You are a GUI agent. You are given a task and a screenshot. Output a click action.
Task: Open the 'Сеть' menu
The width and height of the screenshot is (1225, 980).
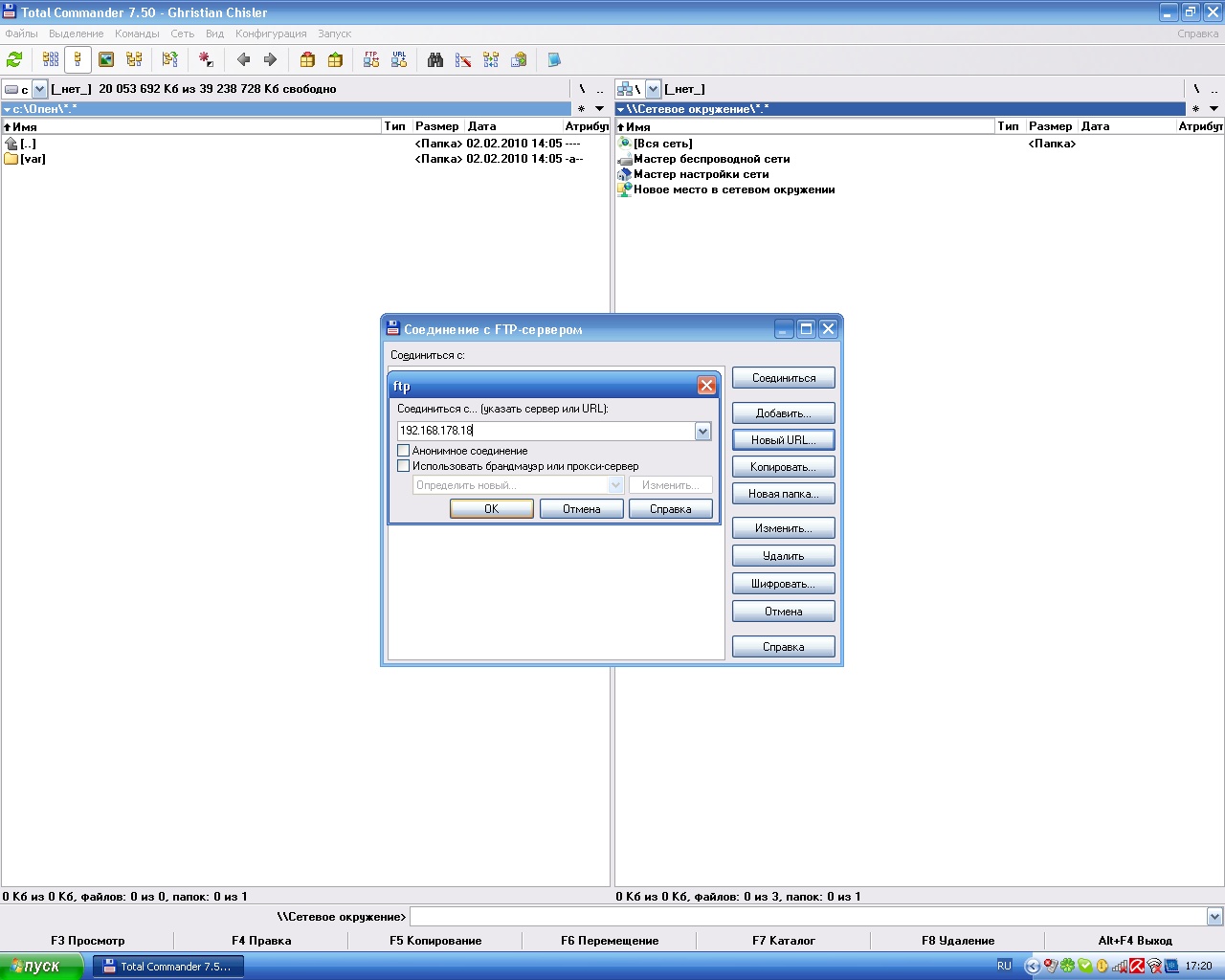[x=182, y=33]
